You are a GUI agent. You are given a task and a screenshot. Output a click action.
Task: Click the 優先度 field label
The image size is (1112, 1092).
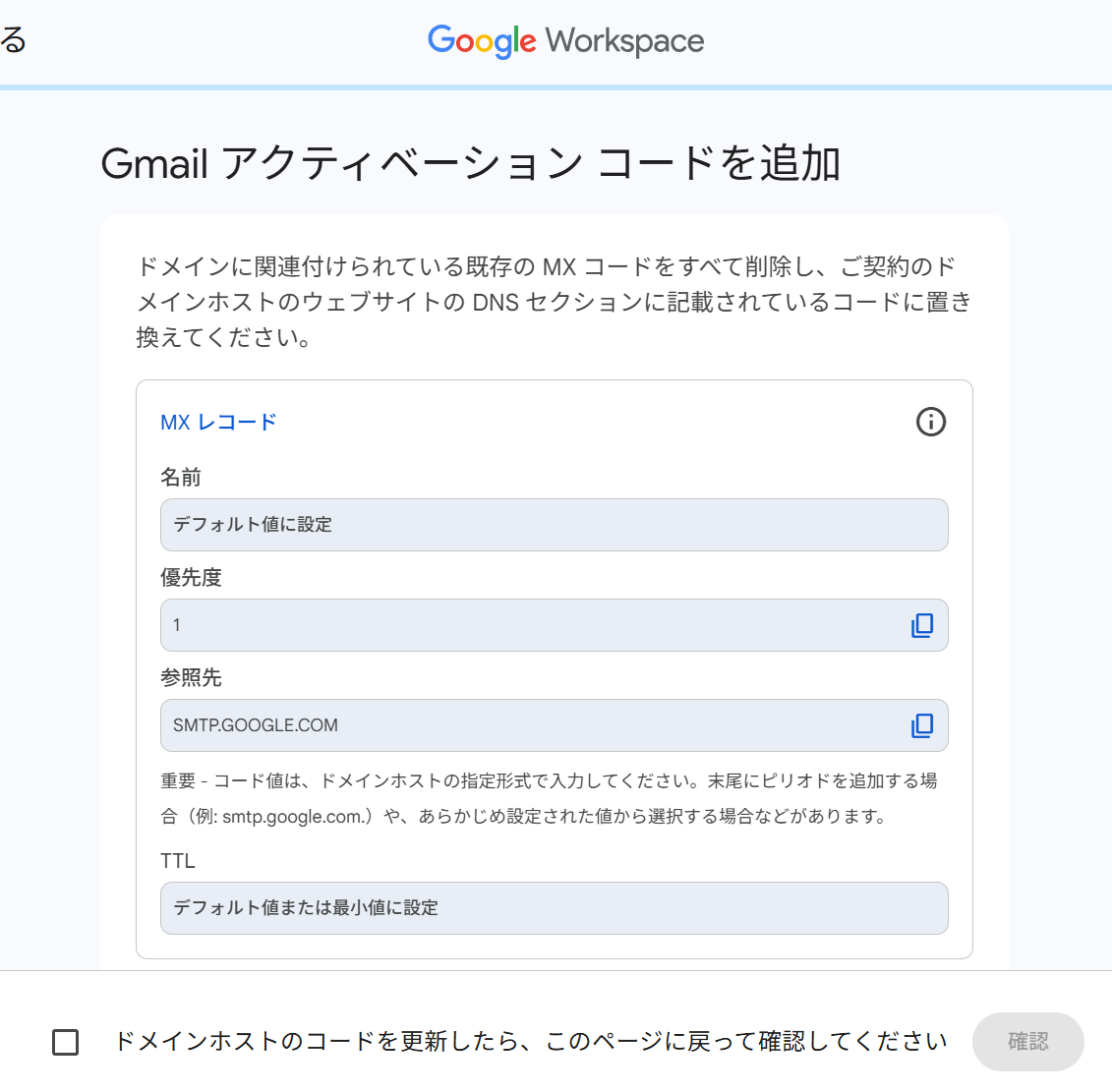191,578
